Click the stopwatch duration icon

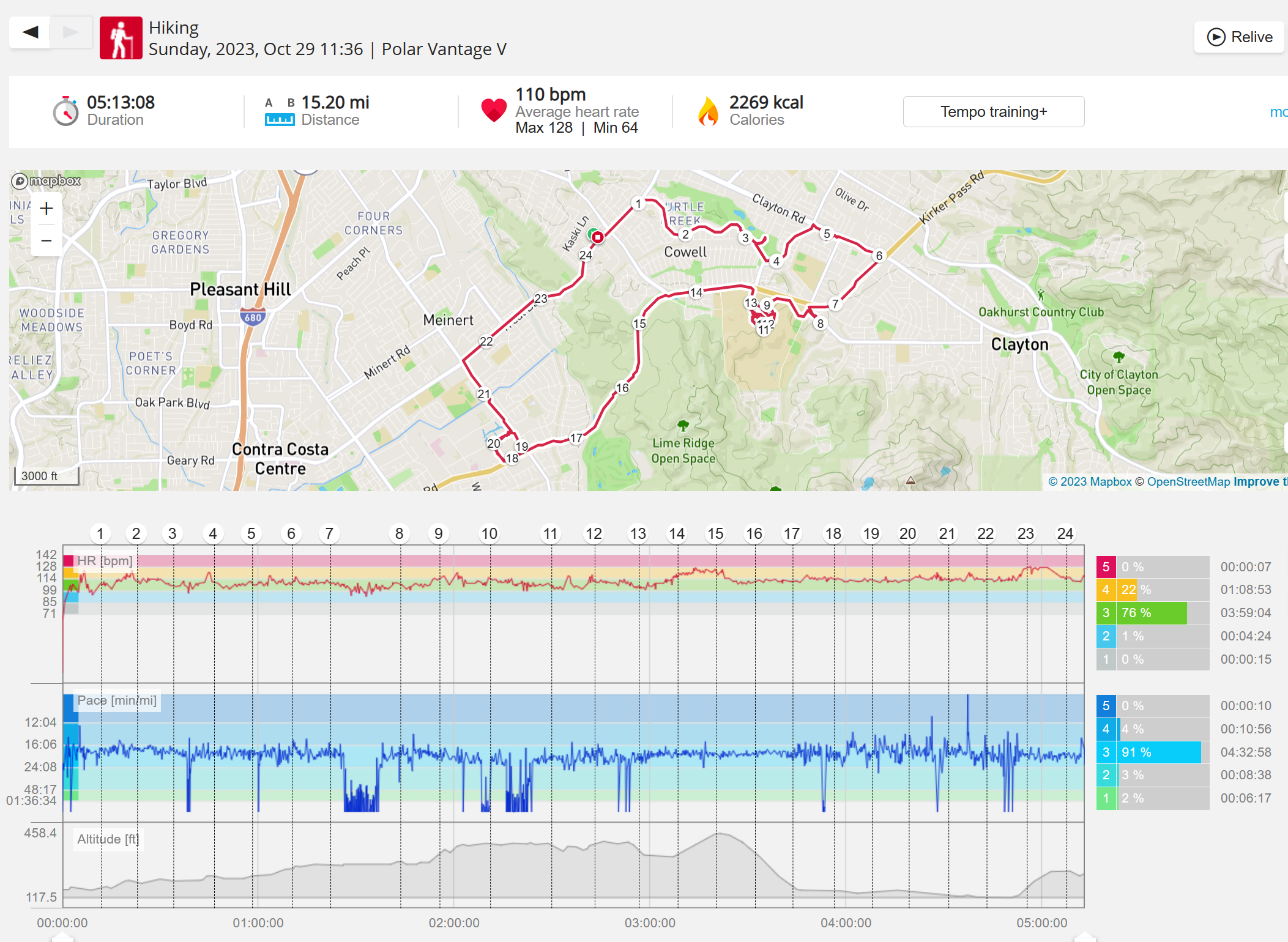(x=65, y=111)
